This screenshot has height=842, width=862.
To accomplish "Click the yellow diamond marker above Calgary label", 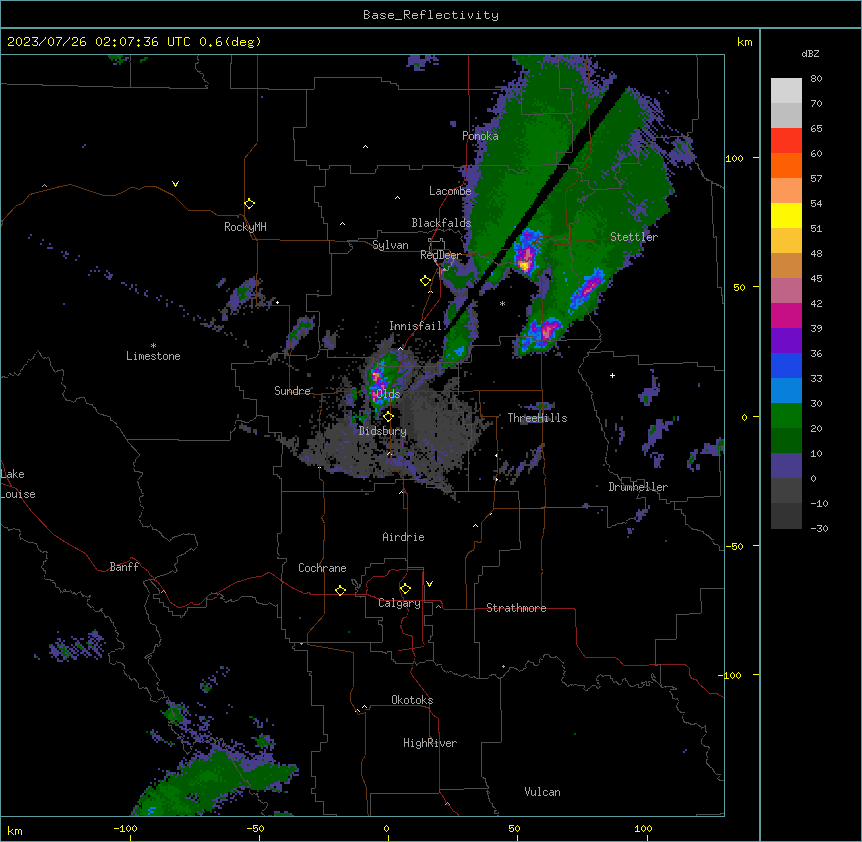I will (405, 589).
